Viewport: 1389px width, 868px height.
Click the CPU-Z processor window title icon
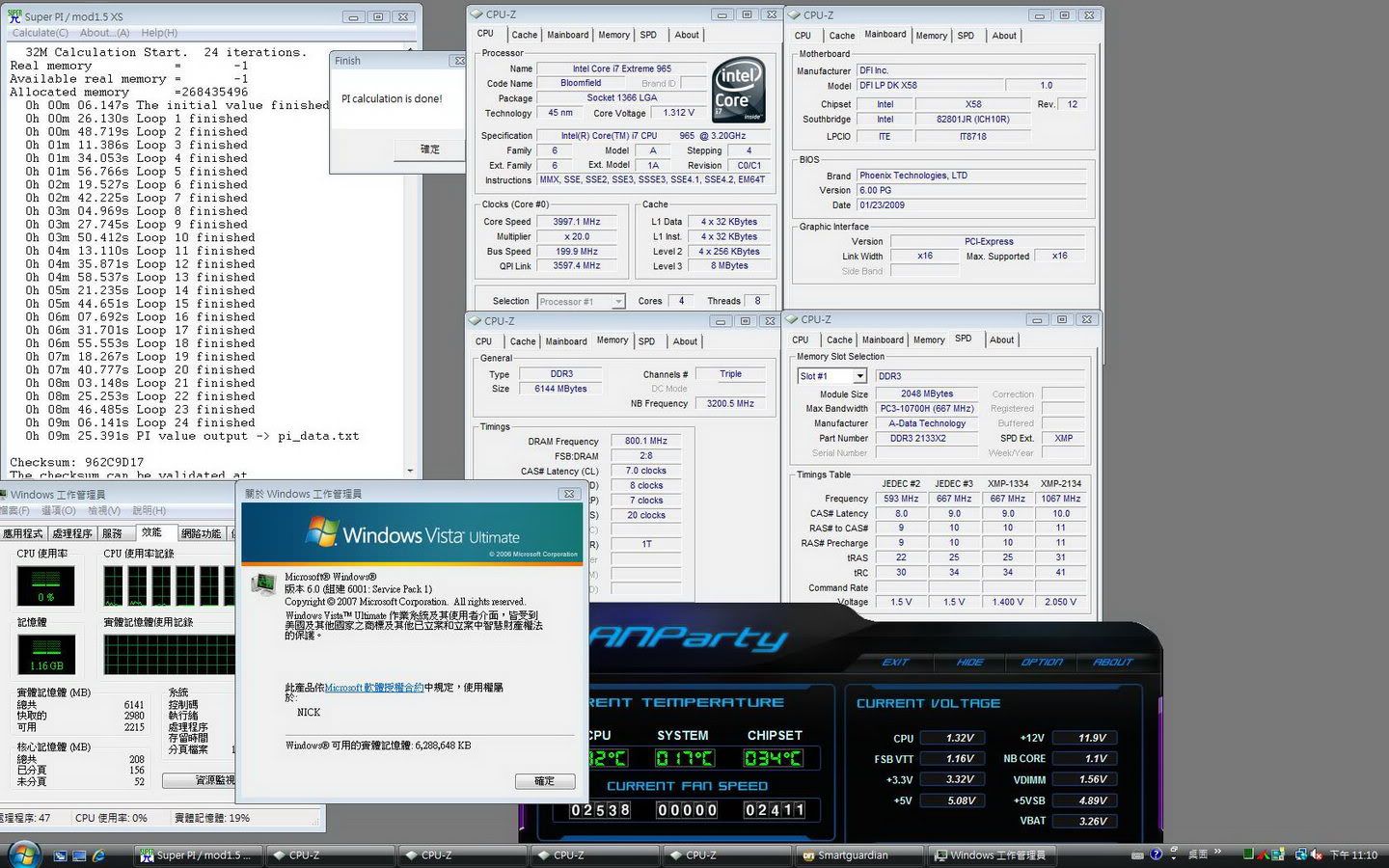(477, 14)
